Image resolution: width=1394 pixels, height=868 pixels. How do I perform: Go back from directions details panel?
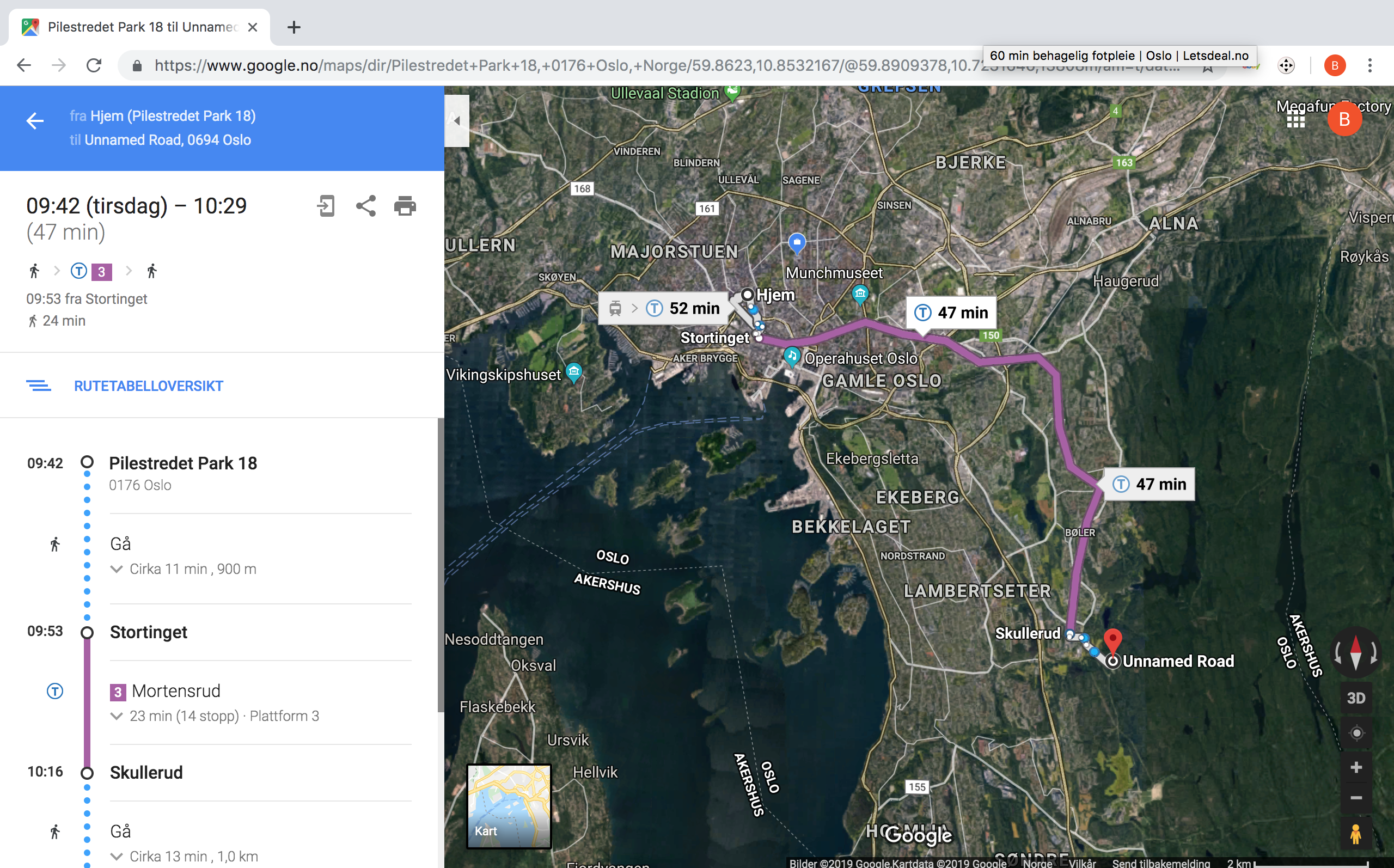35,120
